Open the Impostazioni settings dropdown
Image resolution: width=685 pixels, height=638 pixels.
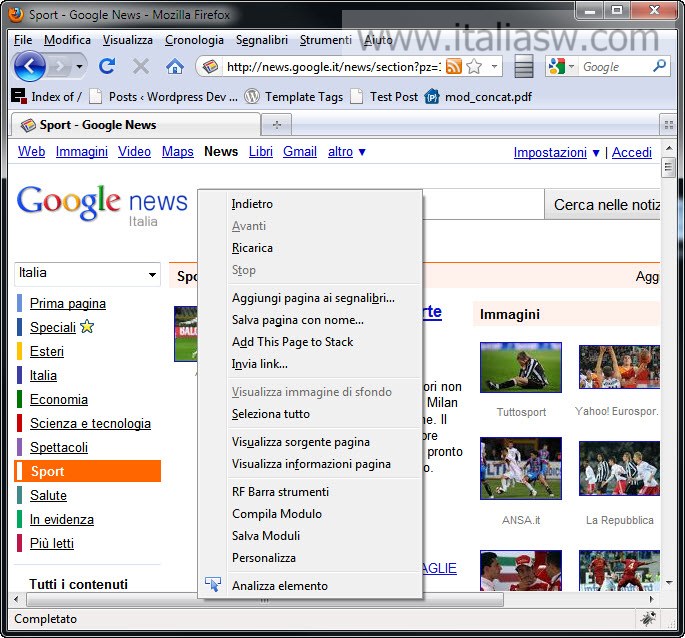pyautogui.click(x=557, y=153)
